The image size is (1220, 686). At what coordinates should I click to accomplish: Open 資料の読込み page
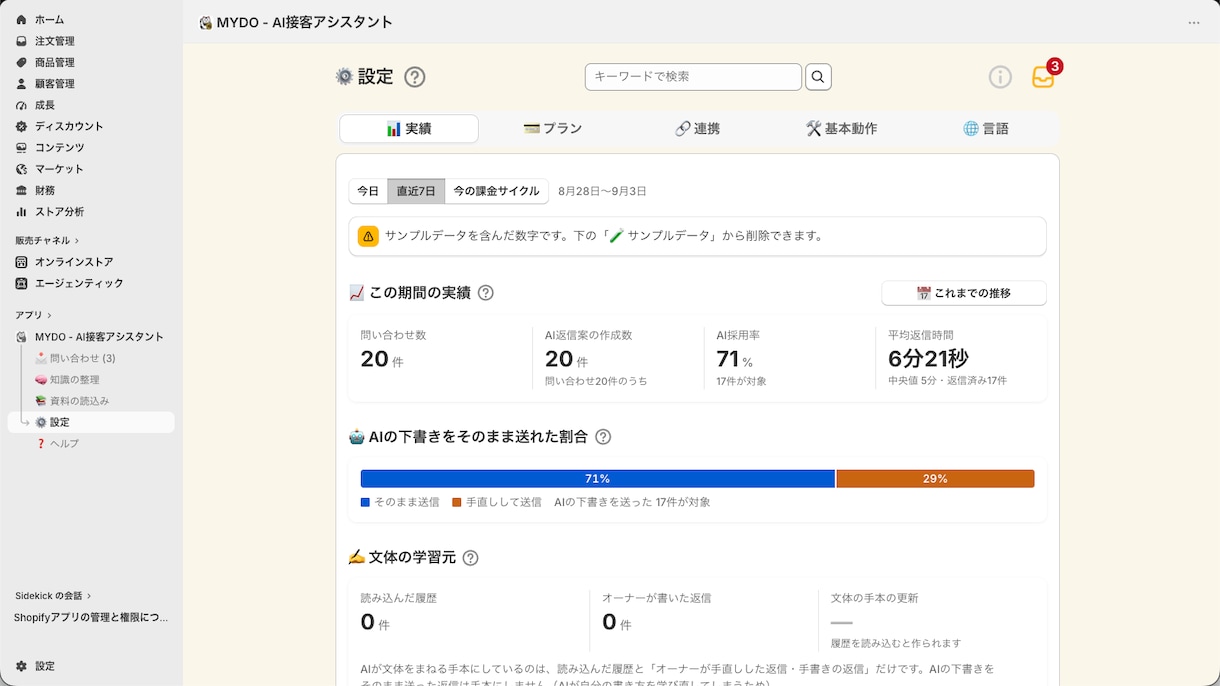coord(80,401)
